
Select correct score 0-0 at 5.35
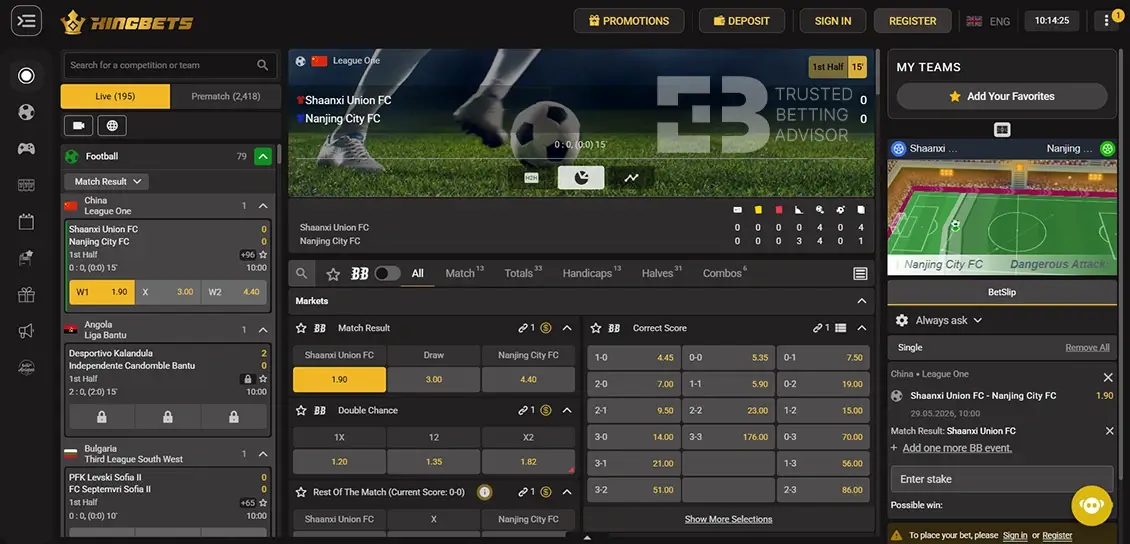click(729, 357)
